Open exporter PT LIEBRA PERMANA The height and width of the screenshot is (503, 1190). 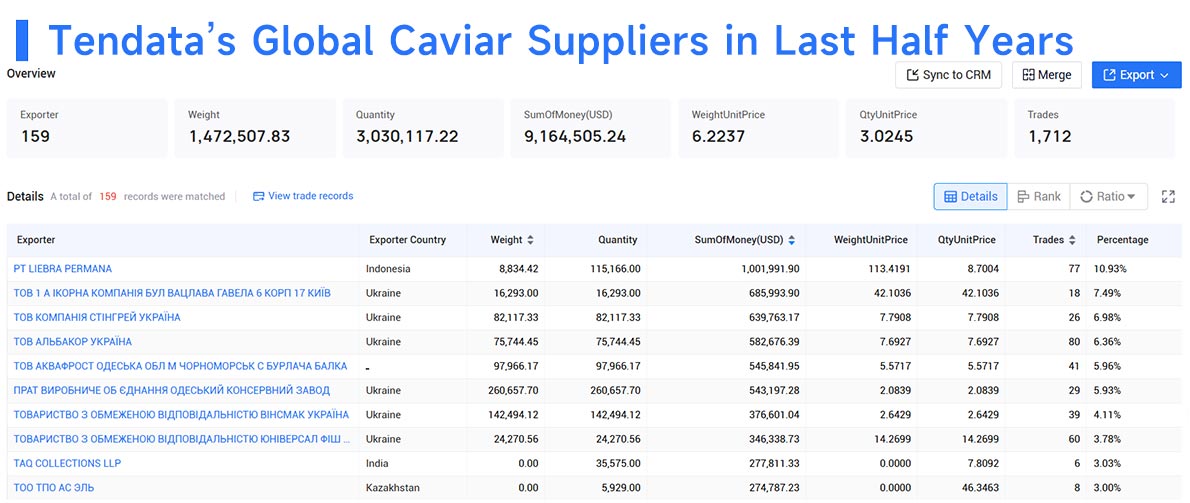coord(63,269)
